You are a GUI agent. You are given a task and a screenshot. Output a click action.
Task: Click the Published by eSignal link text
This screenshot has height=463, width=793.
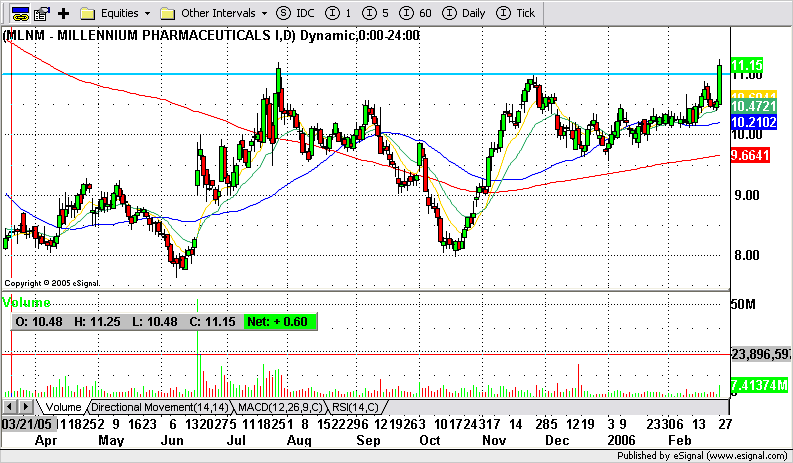(702, 456)
